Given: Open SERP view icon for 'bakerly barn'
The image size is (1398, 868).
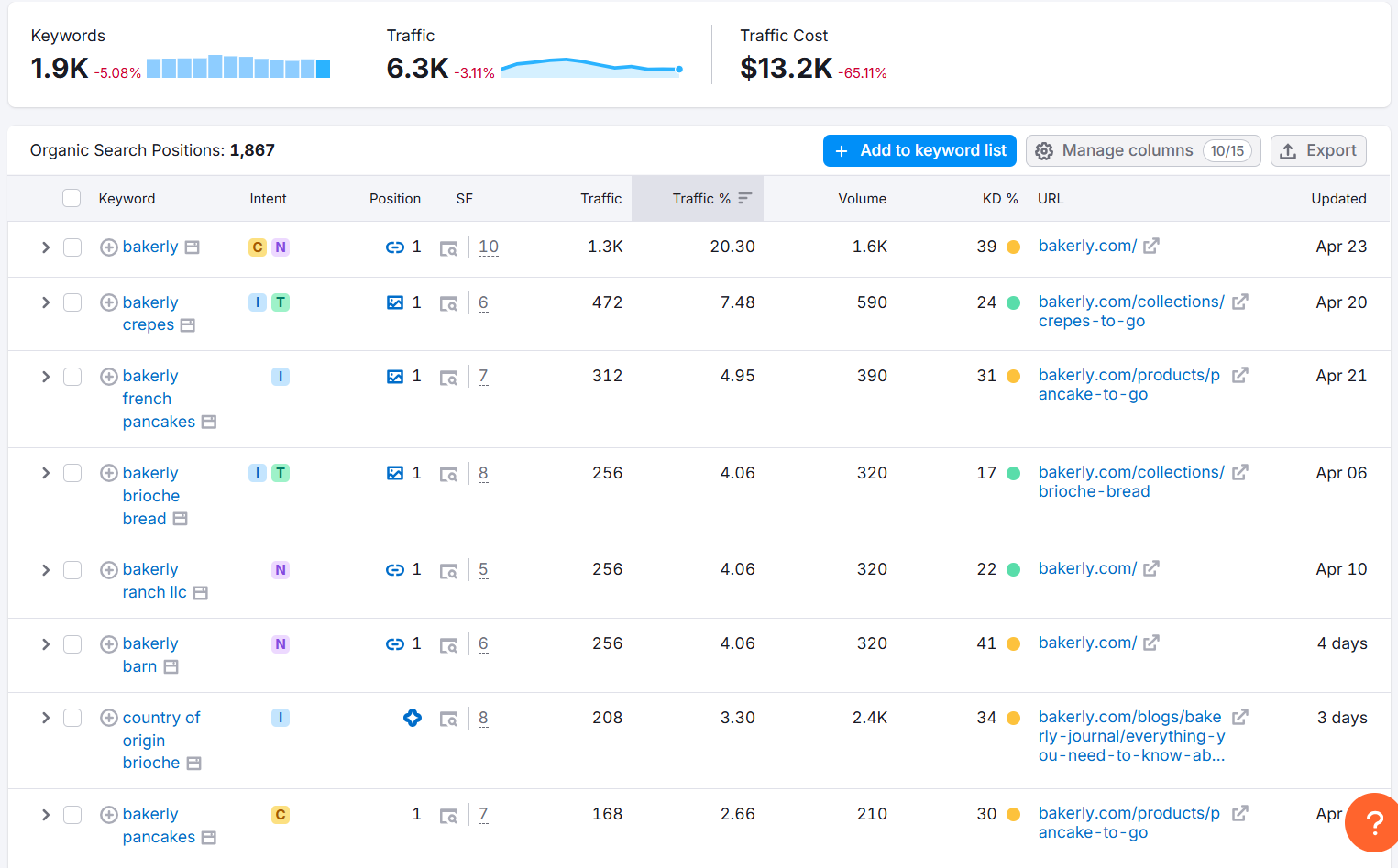Looking at the screenshot, I should (448, 645).
